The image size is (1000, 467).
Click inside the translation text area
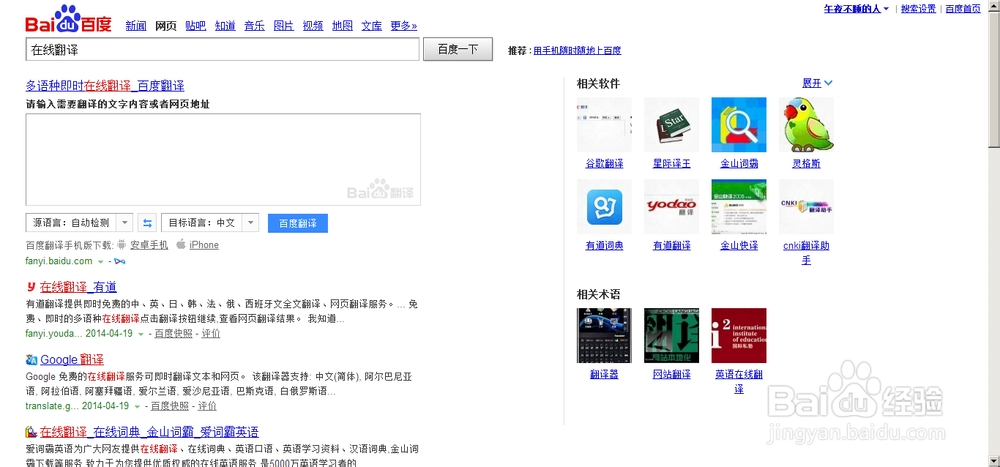(x=223, y=159)
